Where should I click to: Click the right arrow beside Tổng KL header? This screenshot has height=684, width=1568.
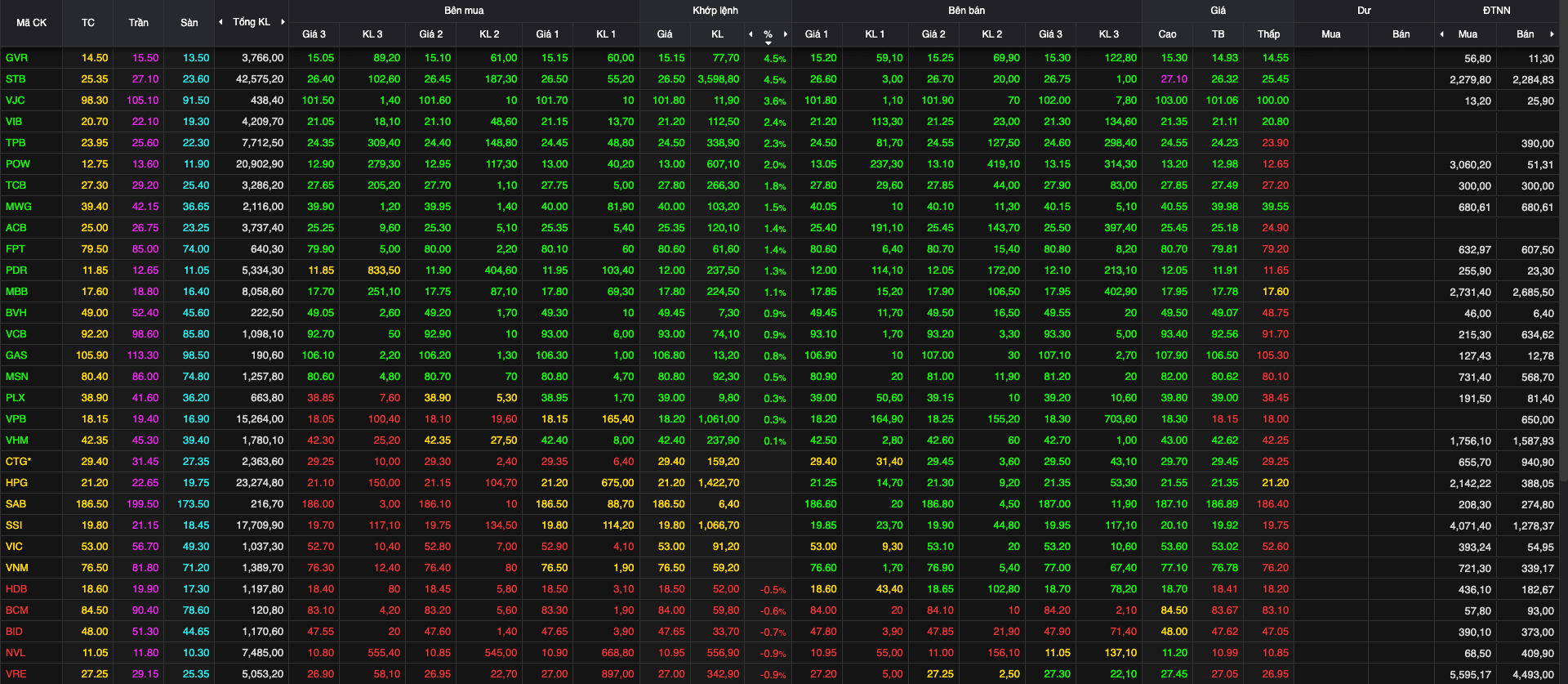pyautogui.click(x=283, y=22)
